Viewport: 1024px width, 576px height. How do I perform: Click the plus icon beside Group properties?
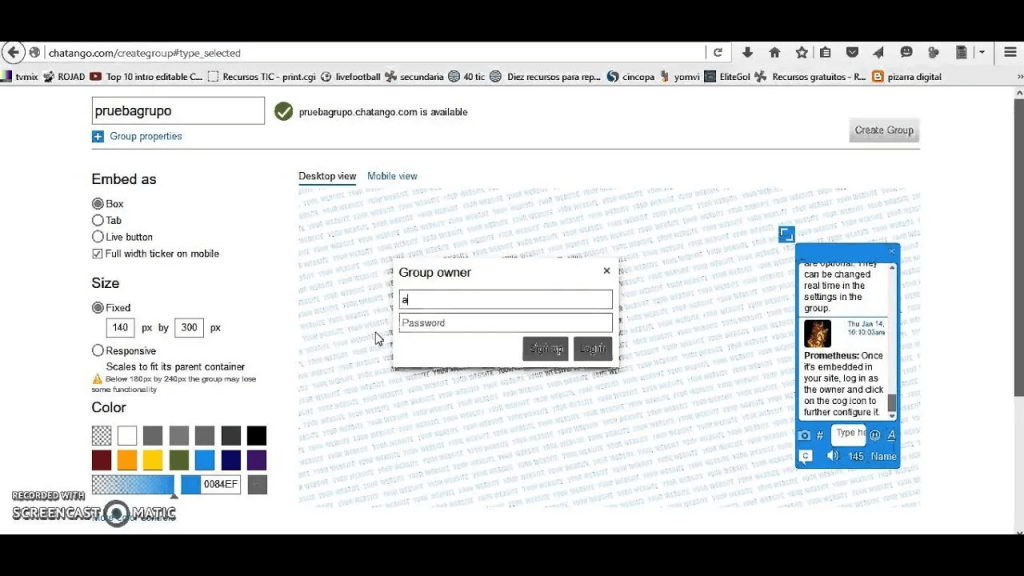point(98,136)
